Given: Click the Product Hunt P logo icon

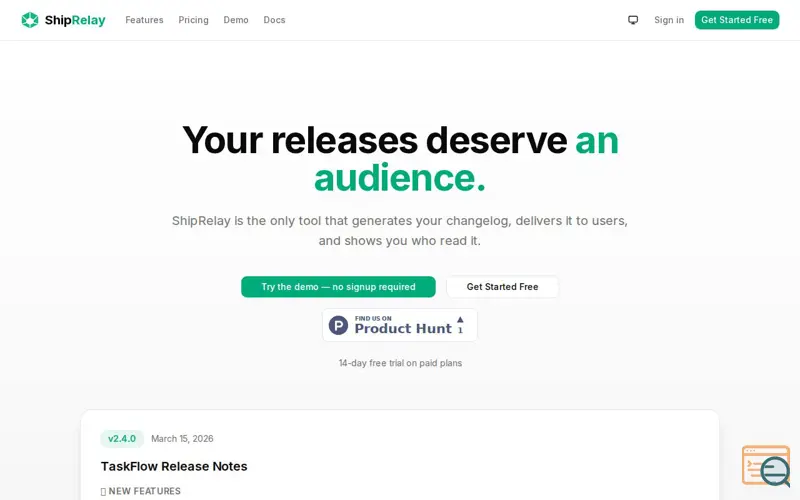Looking at the screenshot, I should click(338, 325).
